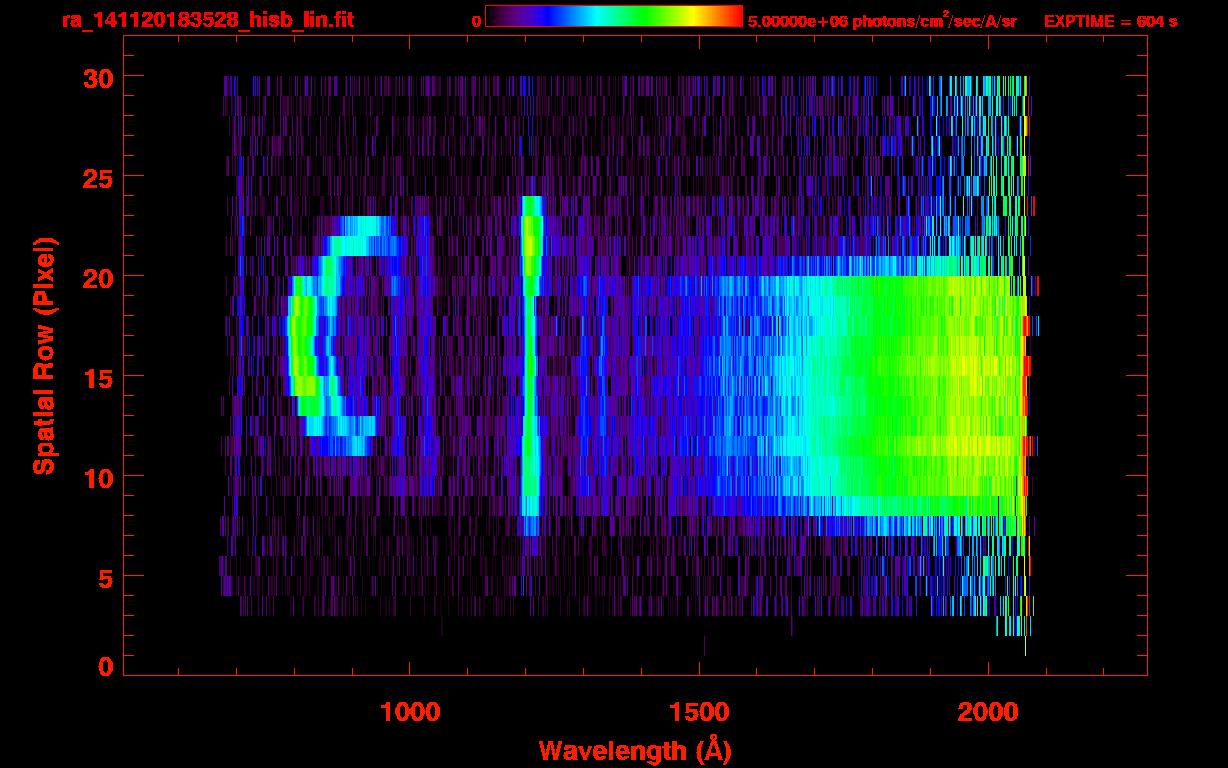Click the y-axis tick label 25
Screen dimensions: 1228x768
tap(97, 177)
